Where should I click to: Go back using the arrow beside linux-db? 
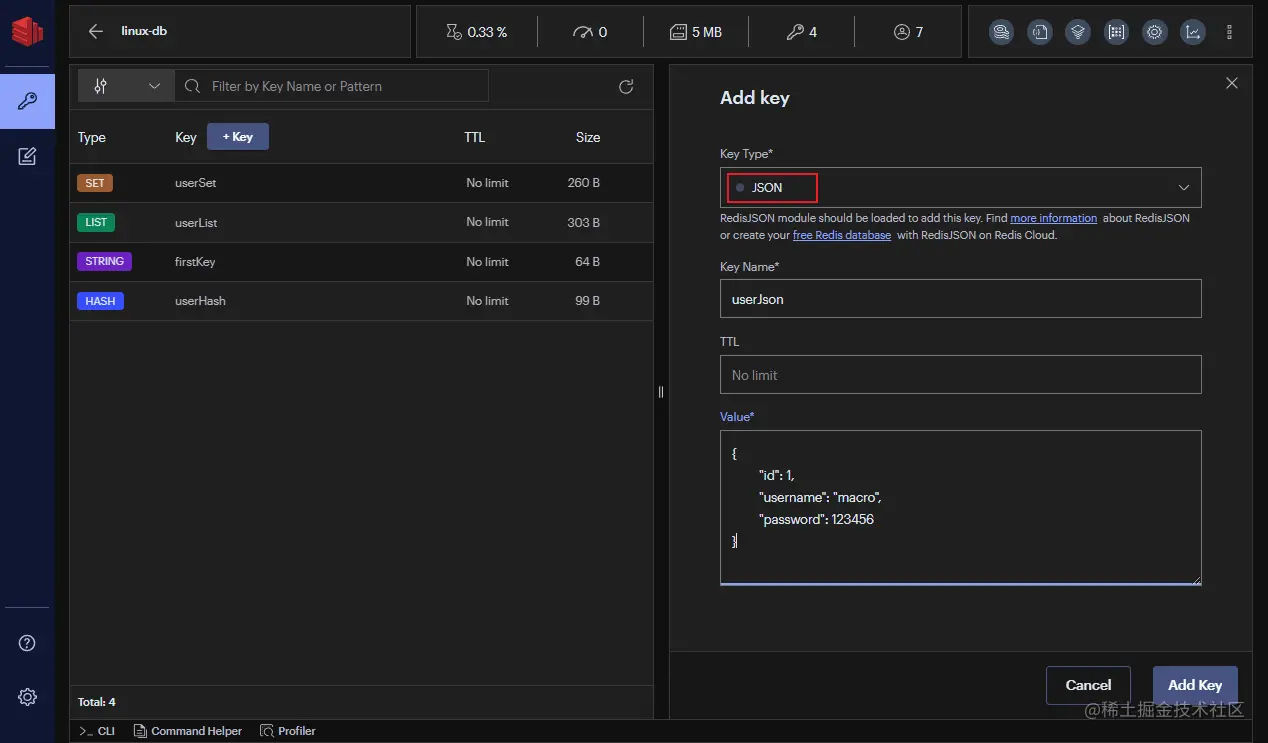tap(96, 31)
